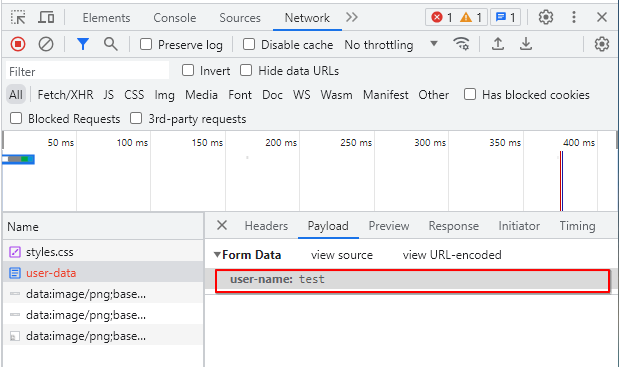
Task: Switch to the Sources tab
Action: coord(240,18)
